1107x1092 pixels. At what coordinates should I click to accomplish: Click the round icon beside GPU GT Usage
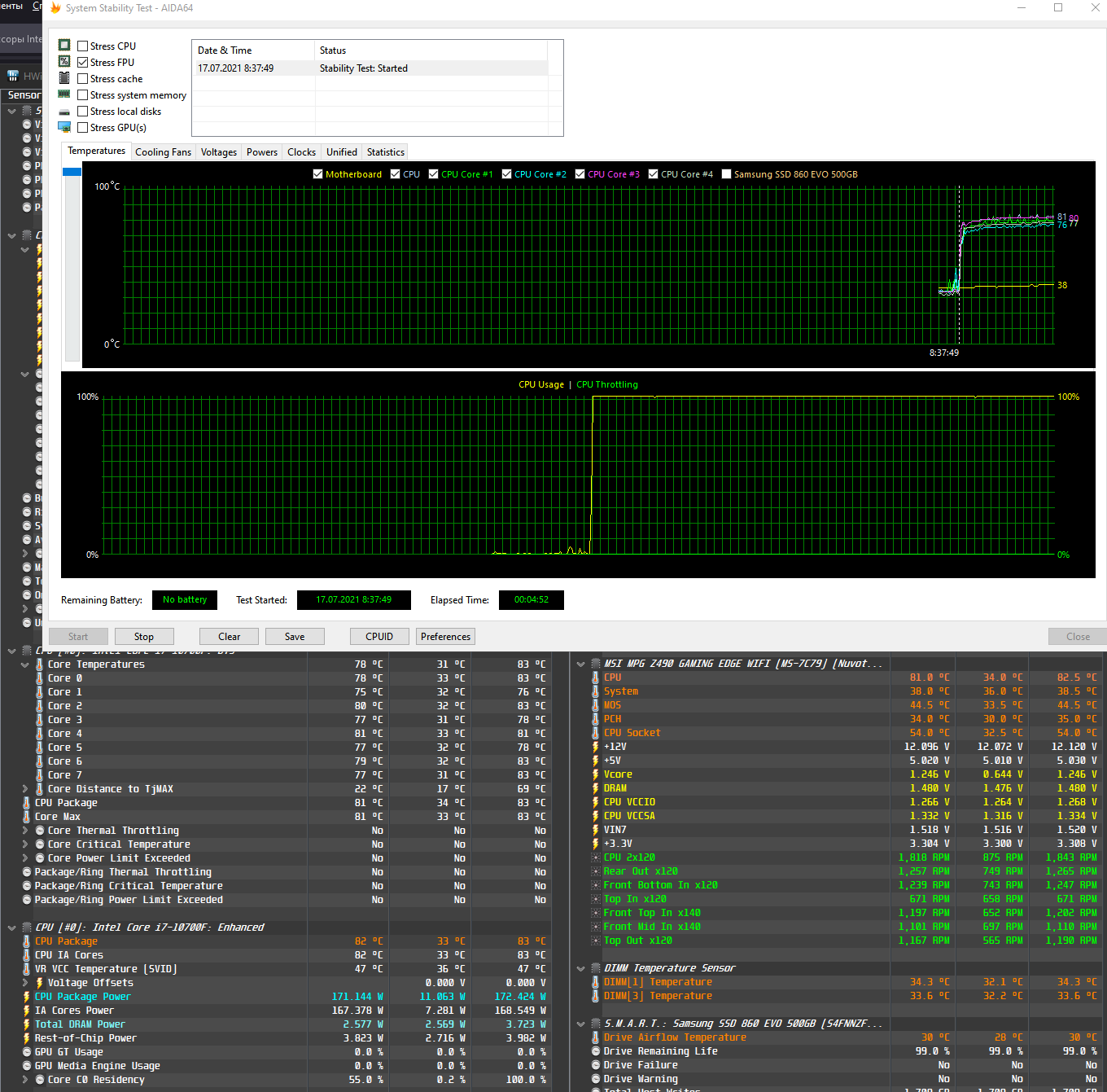click(27, 1052)
